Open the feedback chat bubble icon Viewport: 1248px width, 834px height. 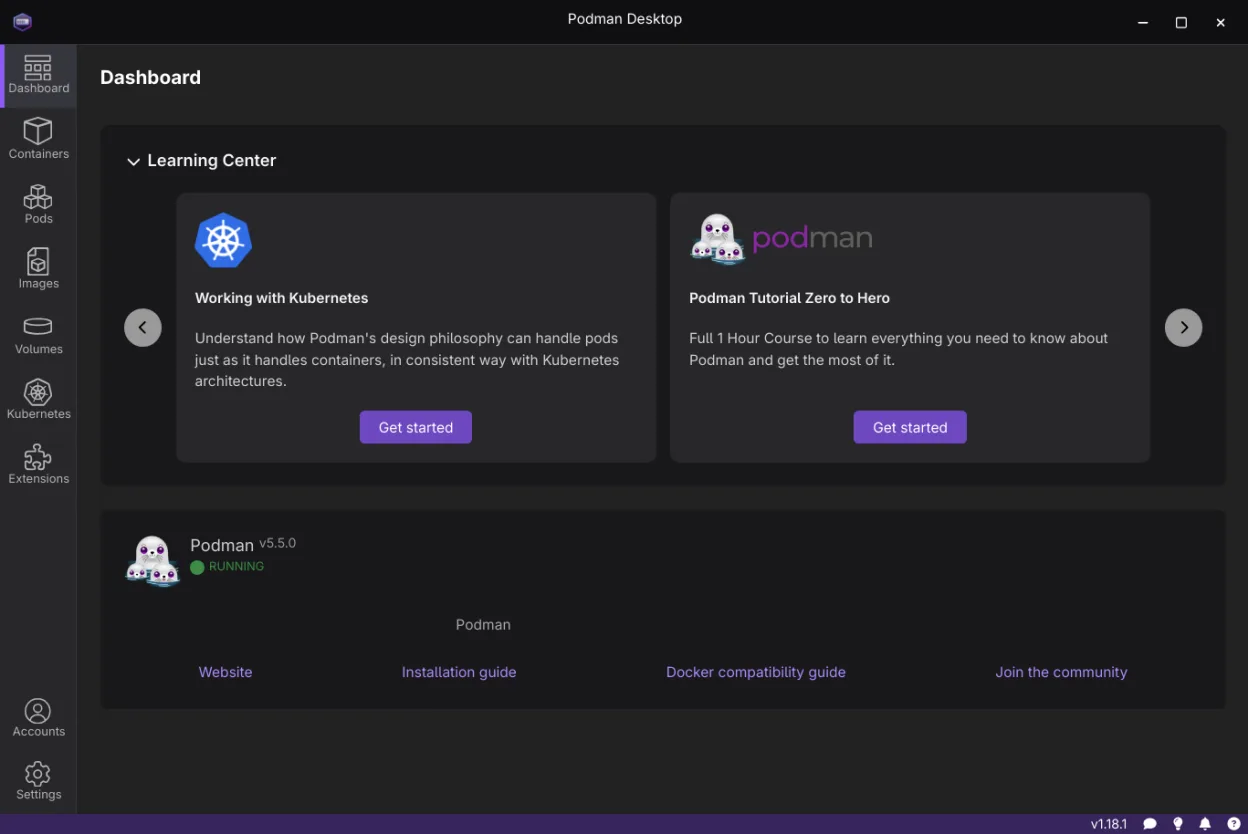click(x=1150, y=824)
